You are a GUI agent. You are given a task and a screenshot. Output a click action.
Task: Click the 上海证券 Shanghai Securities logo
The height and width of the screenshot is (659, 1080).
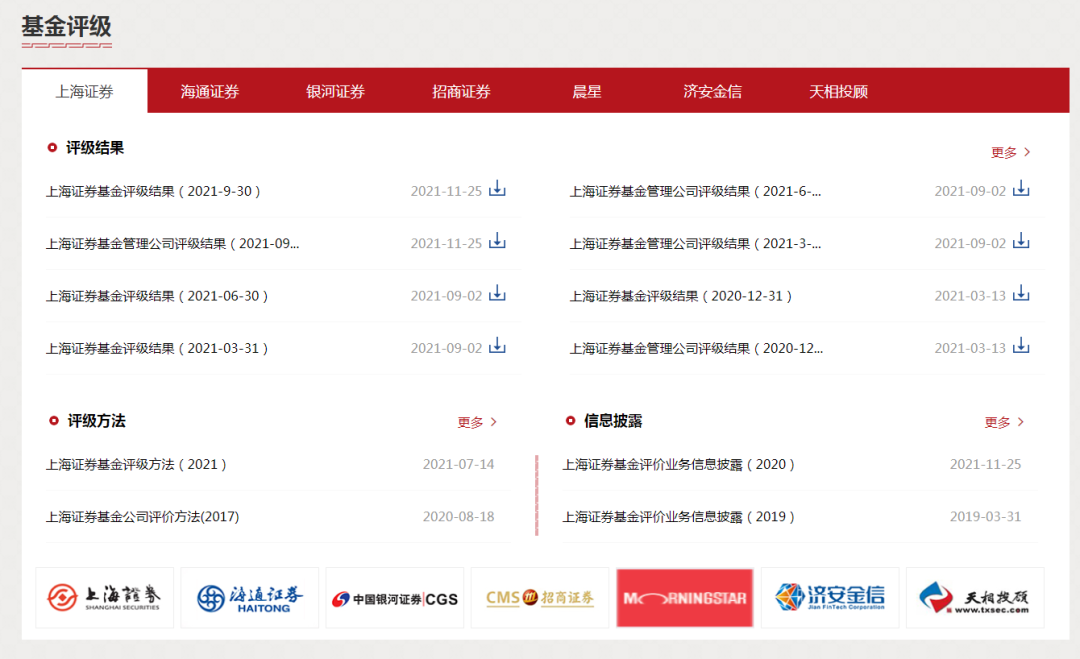[x=105, y=598]
